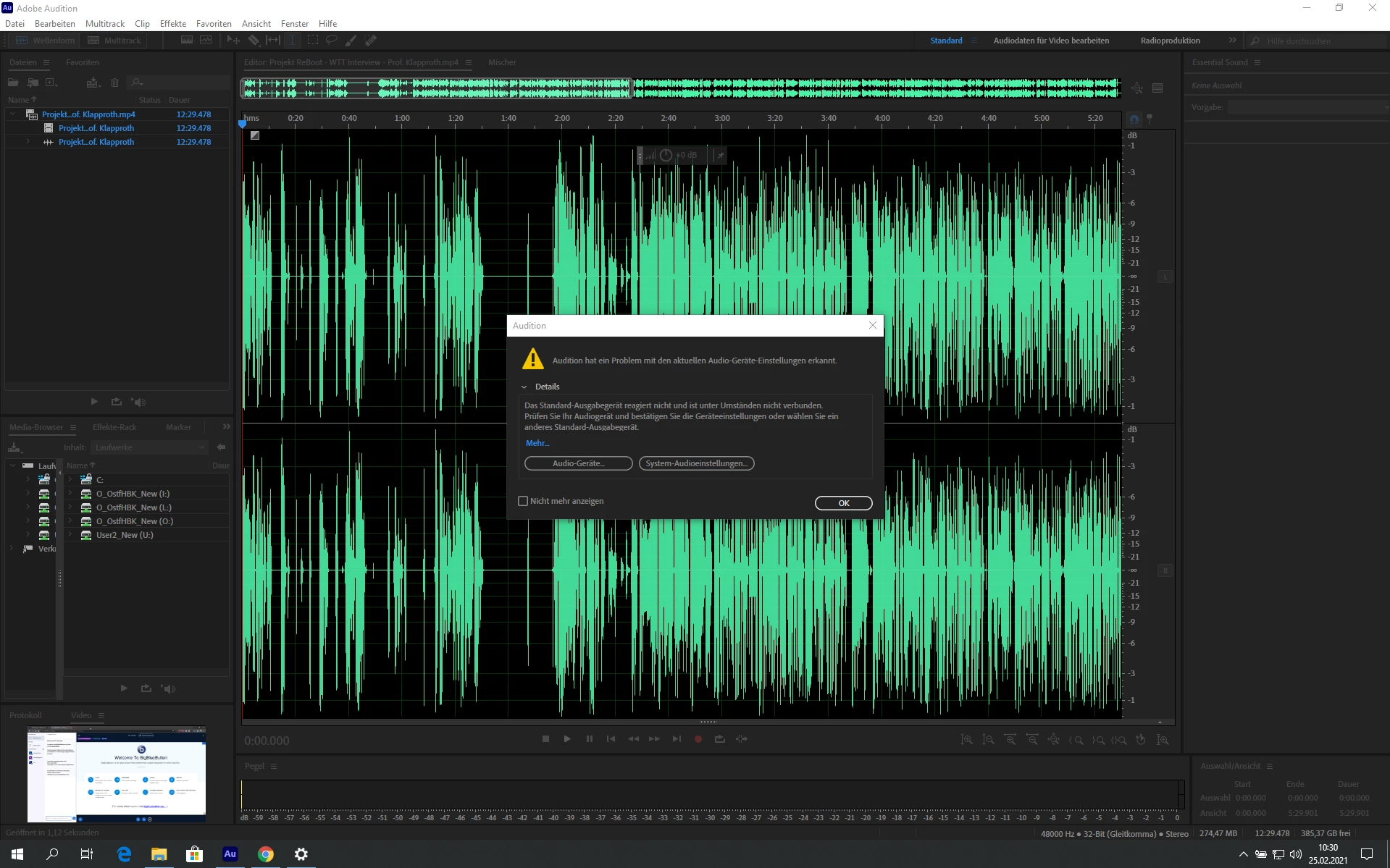Select the Lasso selection tool
The width and height of the screenshot is (1390, 868).
click(332, 41)
